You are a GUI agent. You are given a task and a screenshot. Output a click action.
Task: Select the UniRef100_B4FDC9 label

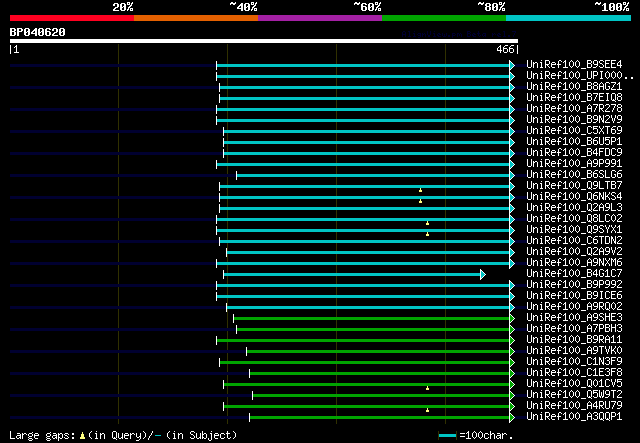tap(574, 153)
